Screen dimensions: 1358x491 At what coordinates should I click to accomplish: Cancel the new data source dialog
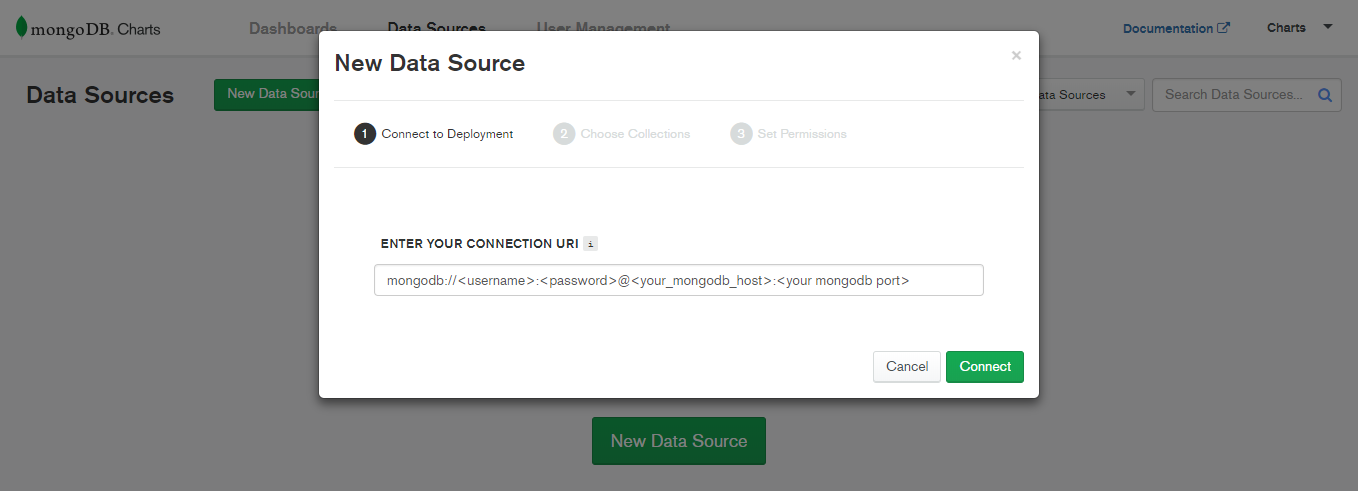(x=907, y=367)
